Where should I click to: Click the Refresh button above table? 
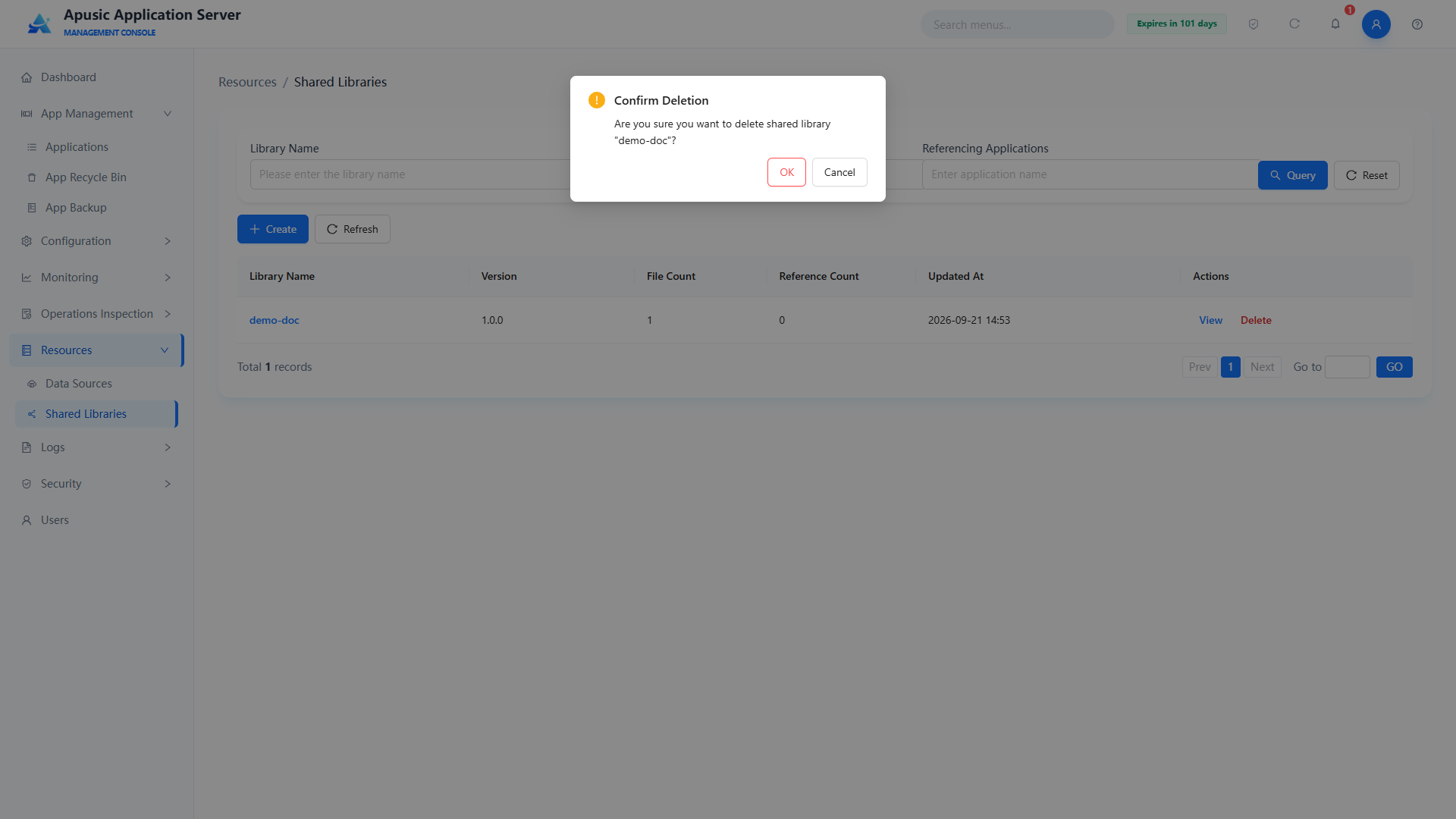(x=353, y=229)
